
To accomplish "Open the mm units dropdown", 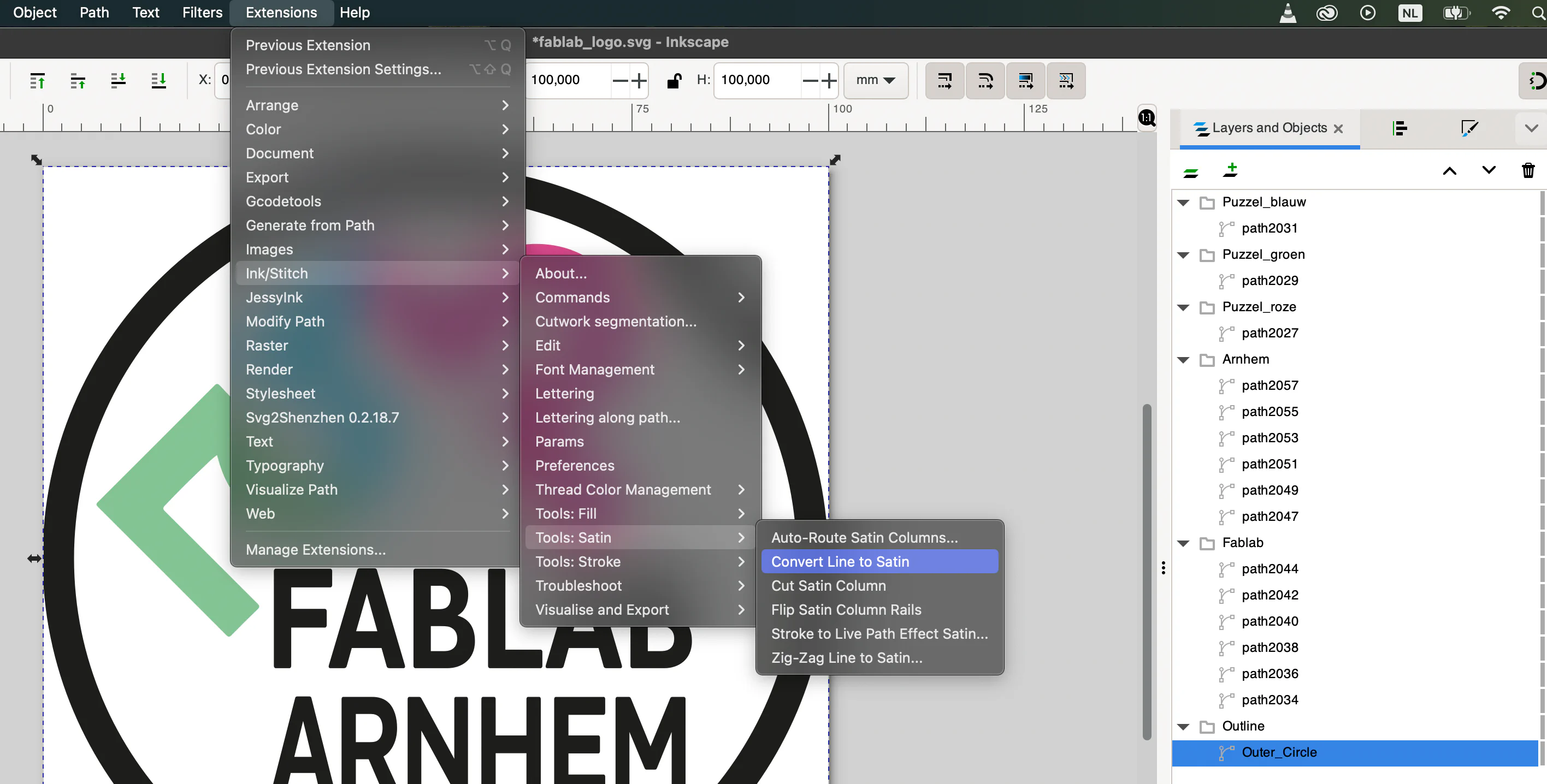I will click(875, 80).
